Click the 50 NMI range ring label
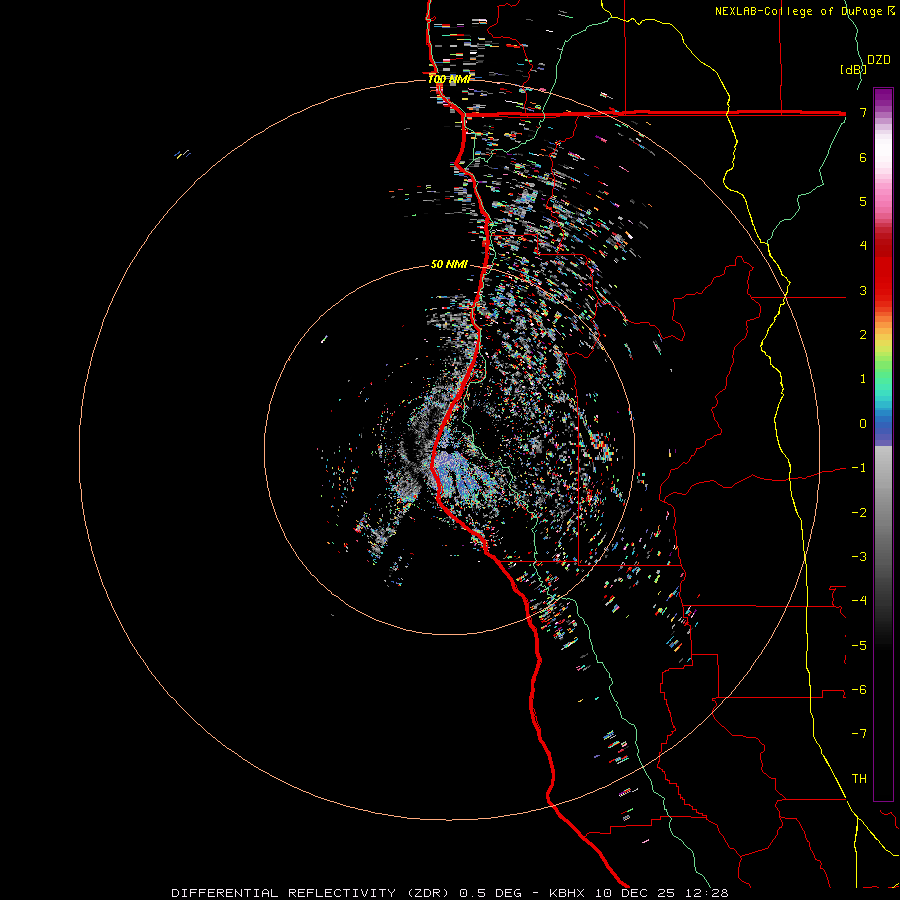This screenshot has height=900, width=900. (449, 264)
